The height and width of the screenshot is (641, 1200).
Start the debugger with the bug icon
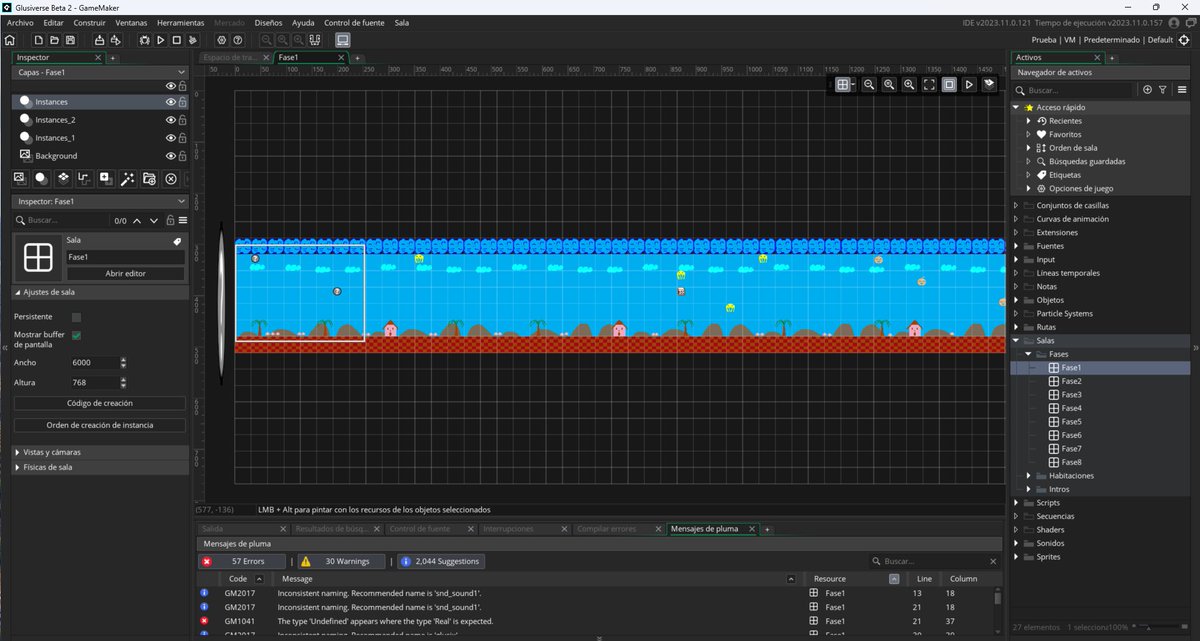[x=145, y=40]
